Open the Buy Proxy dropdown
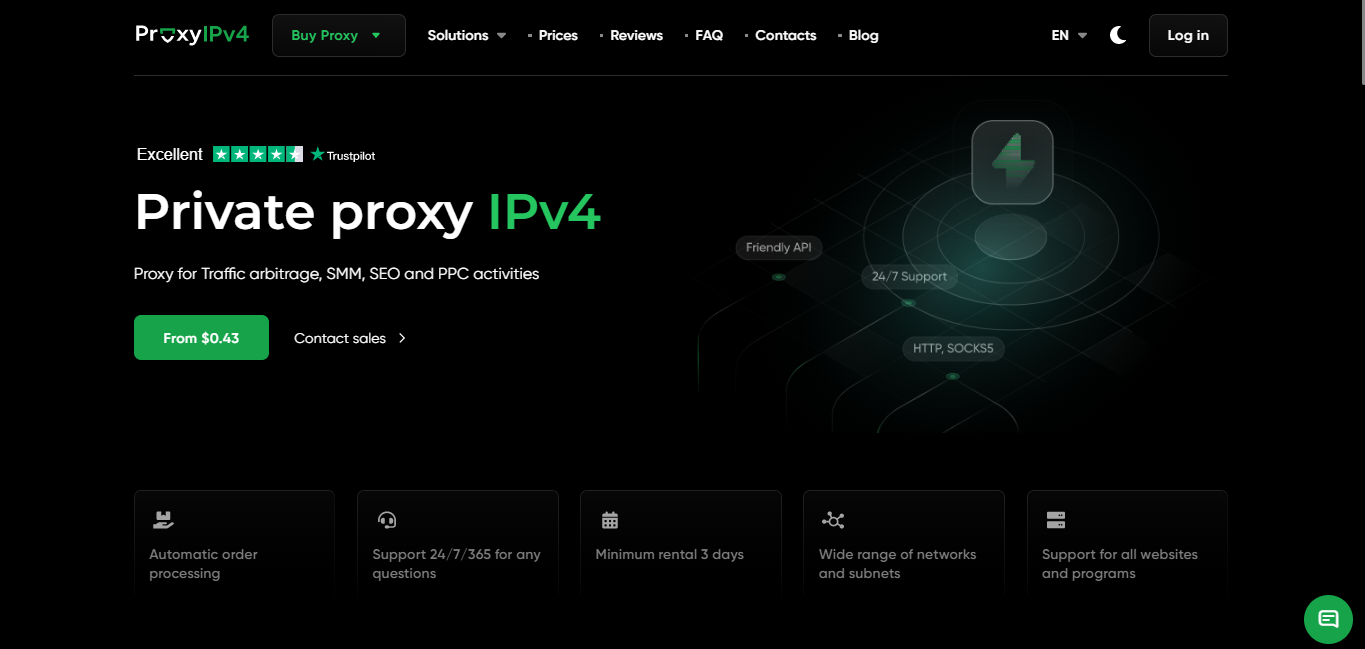The width and height of the screenshot is (1365, 649). 338,35
